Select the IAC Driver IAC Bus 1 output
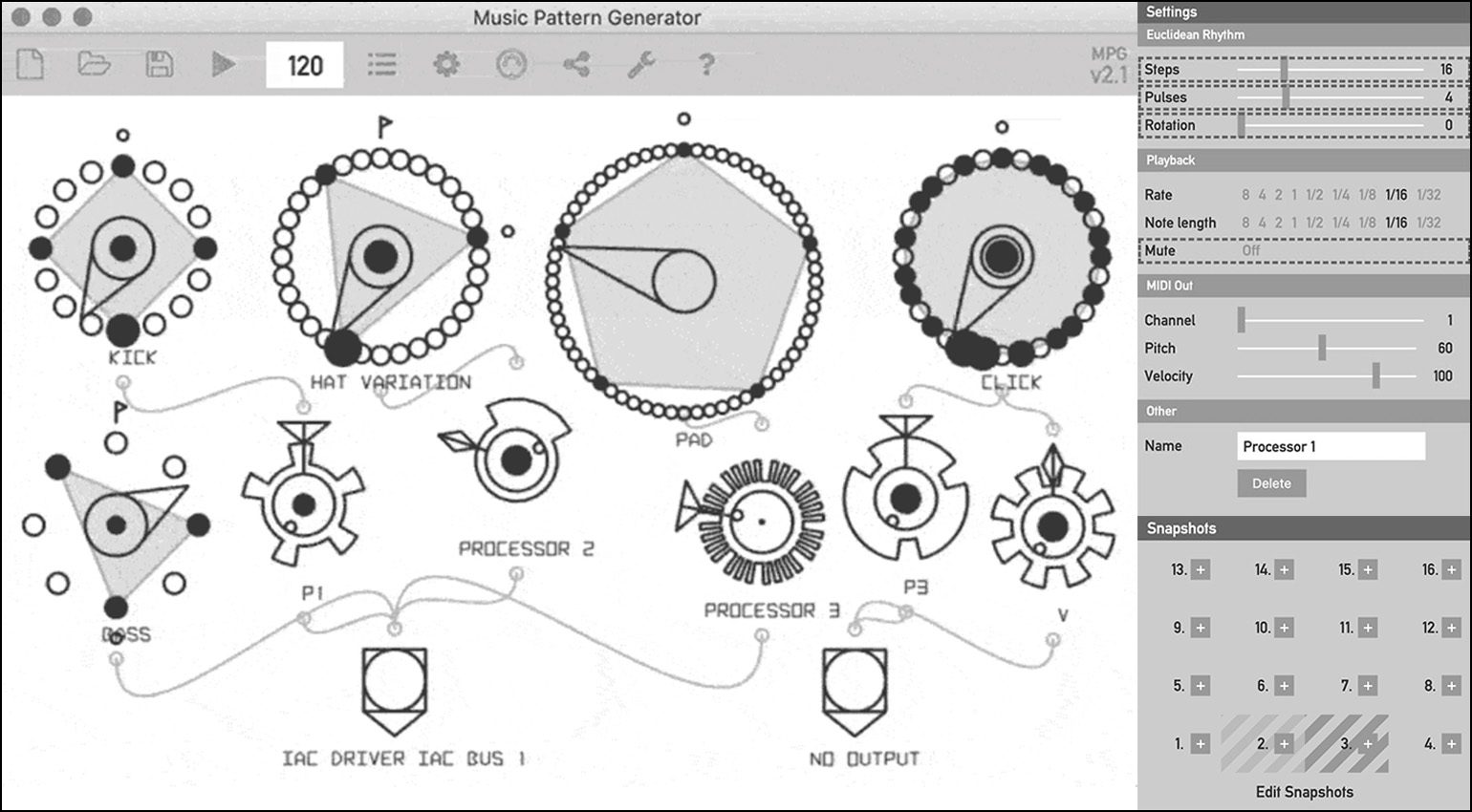 (394, 692)
